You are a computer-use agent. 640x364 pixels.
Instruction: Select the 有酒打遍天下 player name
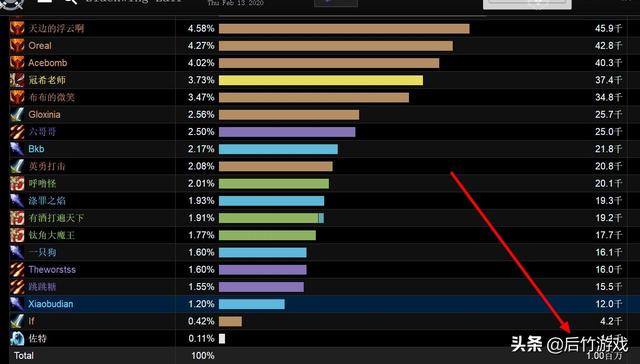[x=56, y=218]
